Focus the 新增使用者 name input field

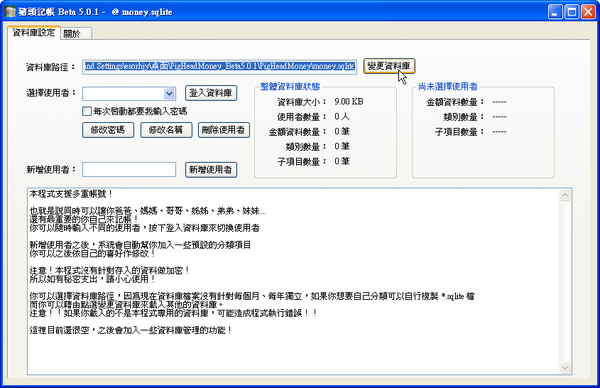(x=129, y=170)
